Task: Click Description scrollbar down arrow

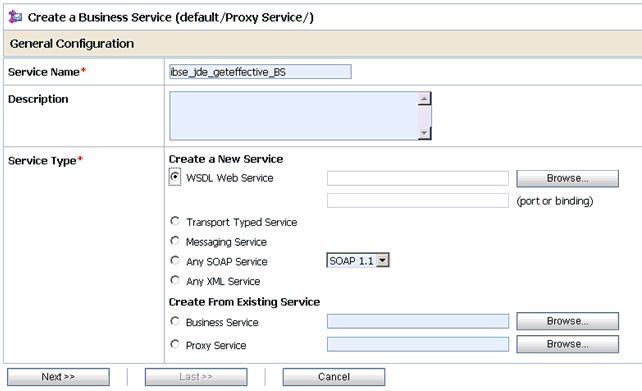Action: [424, 133]
